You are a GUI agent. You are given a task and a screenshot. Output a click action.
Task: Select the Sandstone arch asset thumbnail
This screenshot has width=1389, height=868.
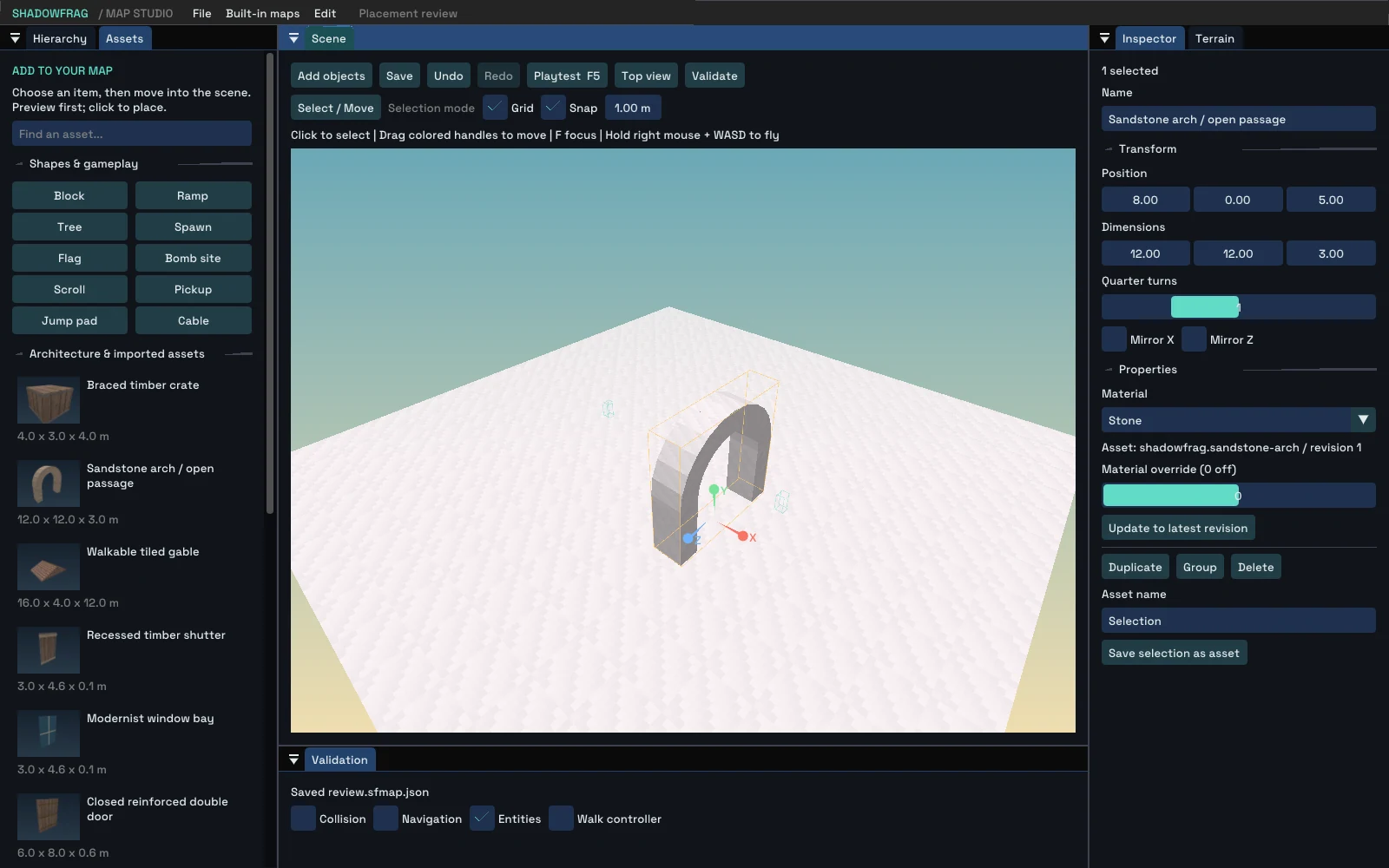(x=49, y=484)
